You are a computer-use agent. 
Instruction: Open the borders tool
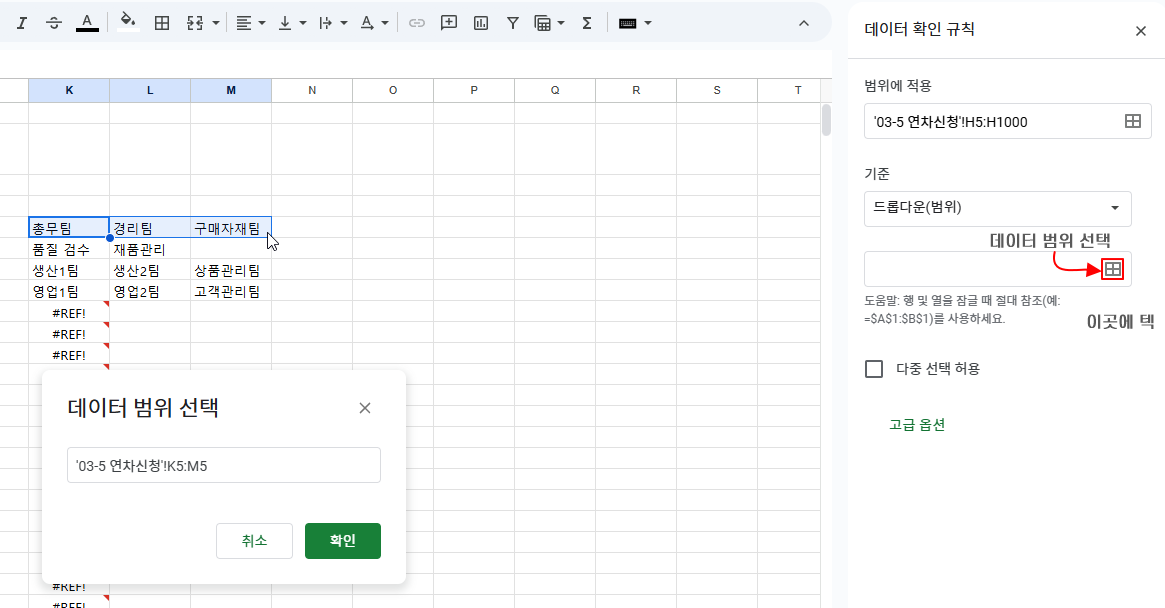click(x=161, y=23)
